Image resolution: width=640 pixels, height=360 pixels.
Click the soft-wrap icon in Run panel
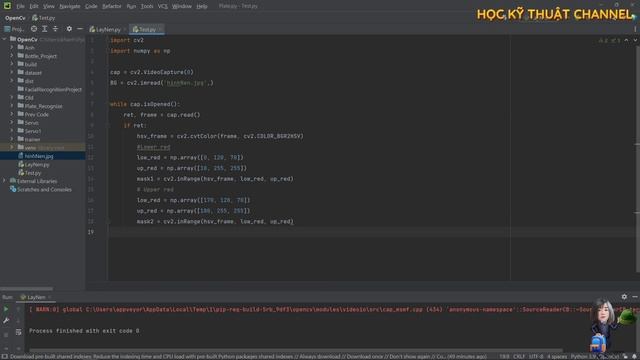pyautogui.click(x=18, y=332)
